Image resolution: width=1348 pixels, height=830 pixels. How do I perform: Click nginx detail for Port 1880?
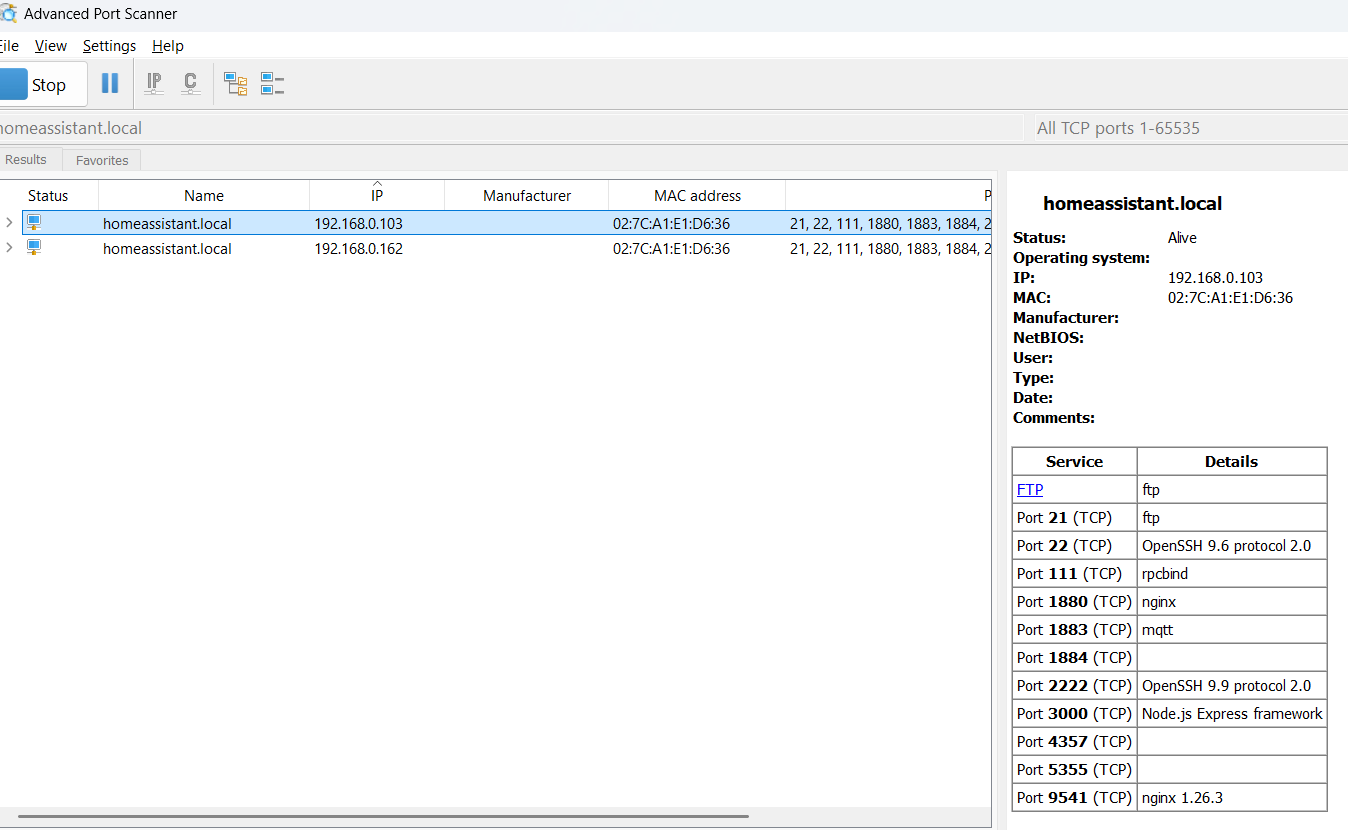1232,602
